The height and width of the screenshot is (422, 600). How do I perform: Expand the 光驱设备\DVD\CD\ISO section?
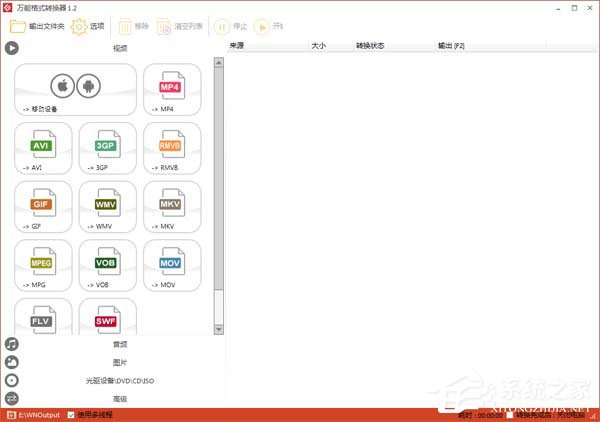pos(120,380)
